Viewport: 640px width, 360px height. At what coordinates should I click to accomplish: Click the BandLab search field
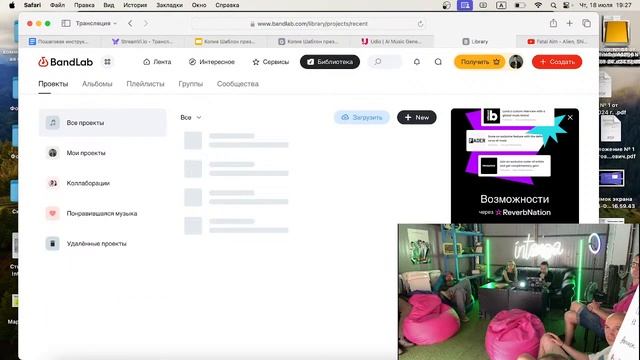385,62
